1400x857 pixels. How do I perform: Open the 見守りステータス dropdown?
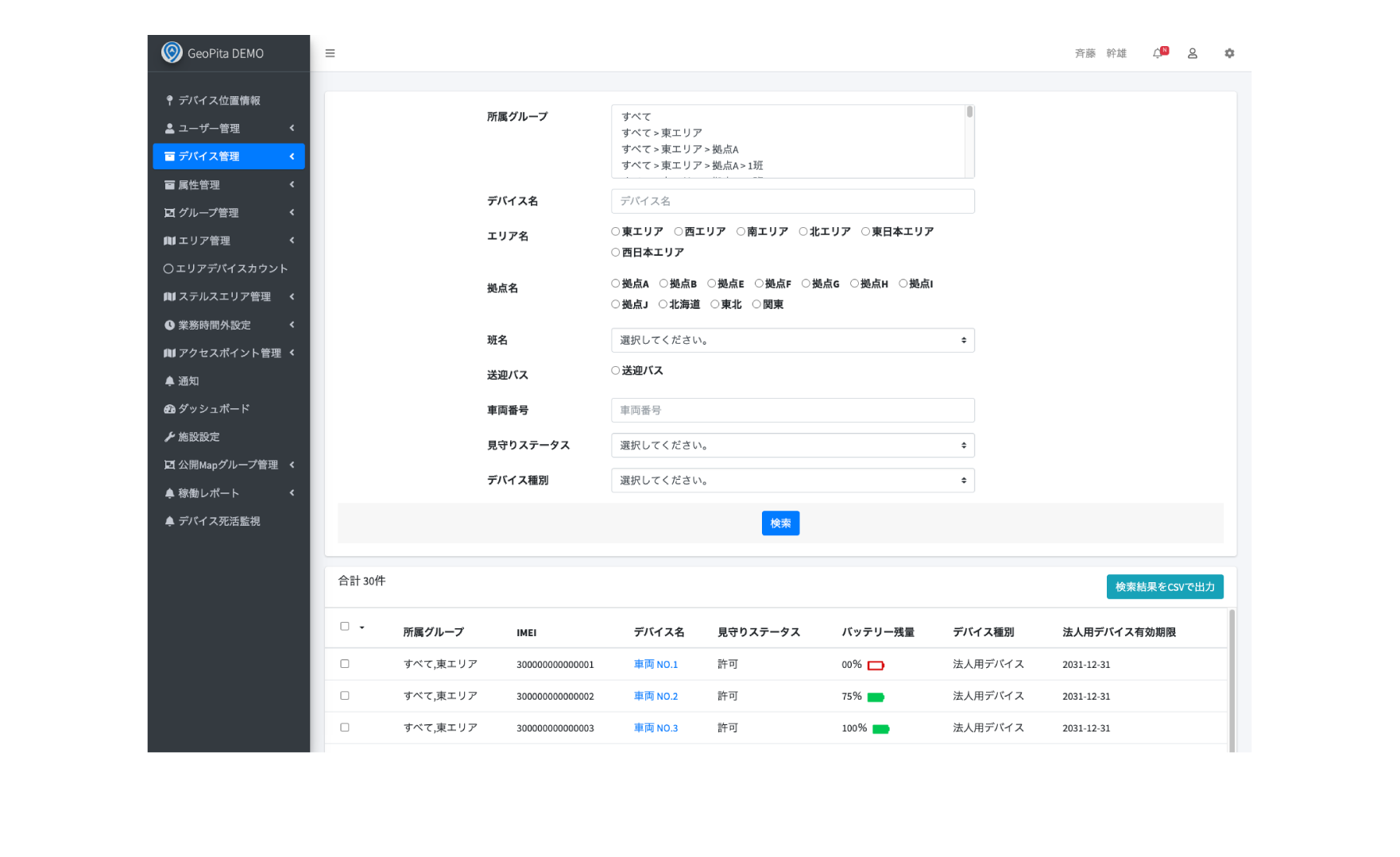(x=792, y=446)
